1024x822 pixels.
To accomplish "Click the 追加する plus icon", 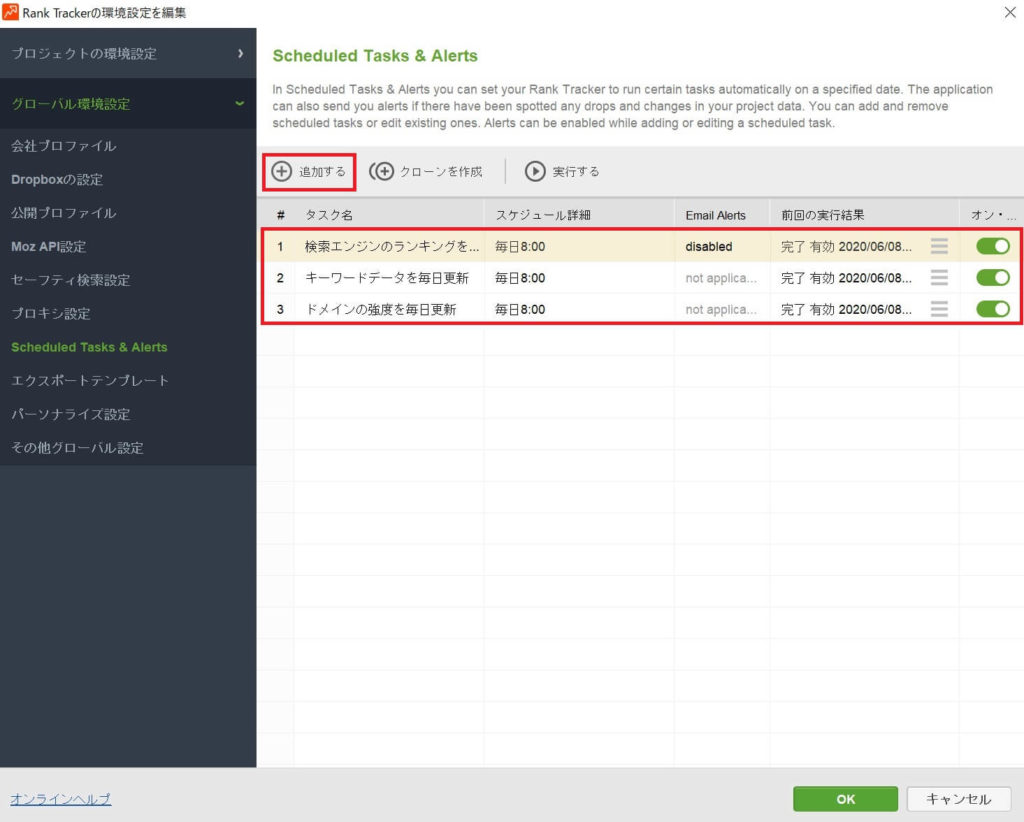I will [x=281, y=172].
